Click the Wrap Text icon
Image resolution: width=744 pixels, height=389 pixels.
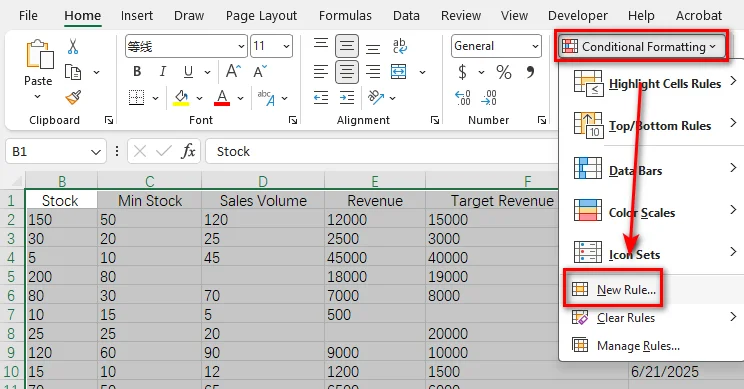tap(400, 46)
